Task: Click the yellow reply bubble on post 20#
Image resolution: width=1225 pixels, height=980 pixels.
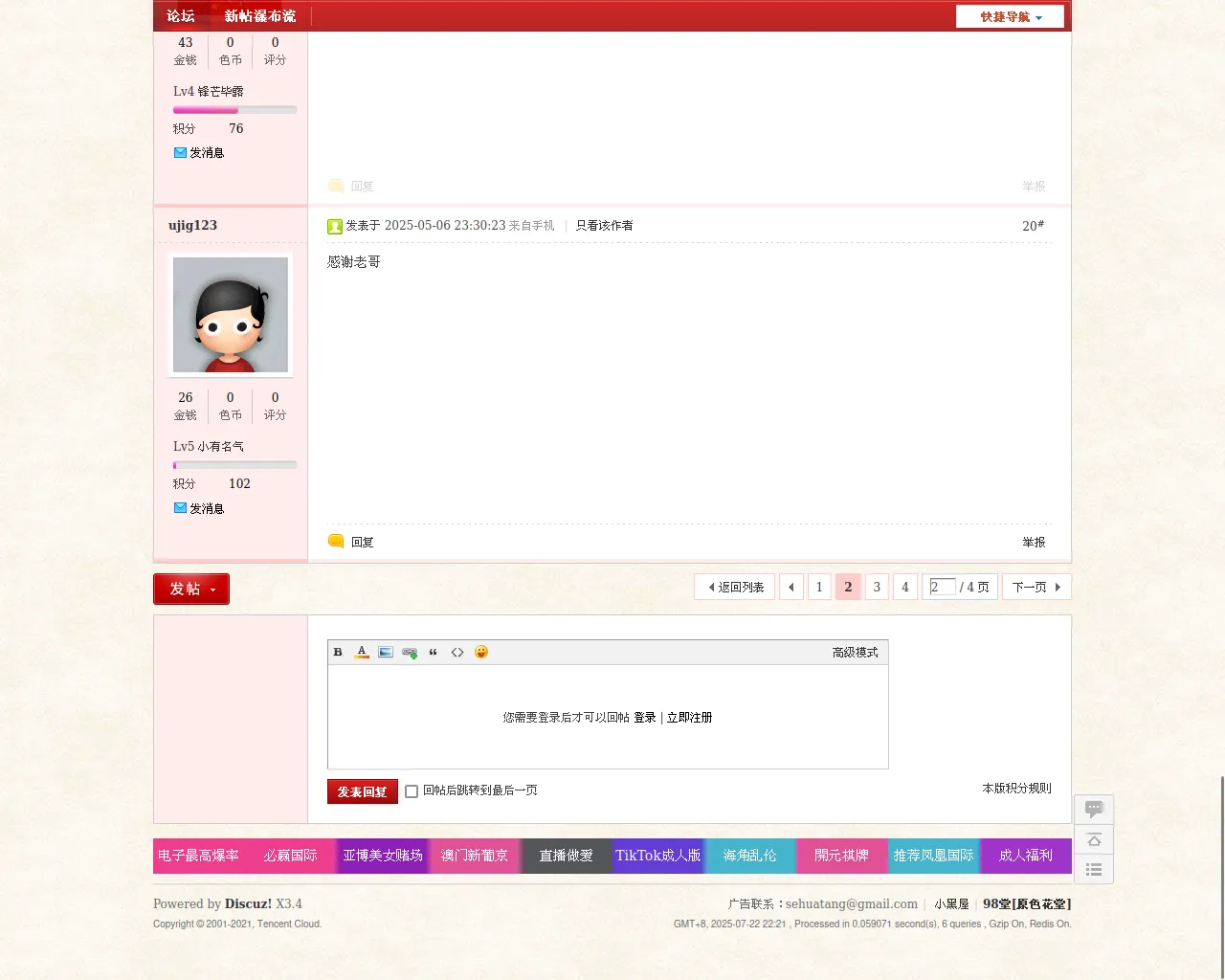Action: coord(336,542)
